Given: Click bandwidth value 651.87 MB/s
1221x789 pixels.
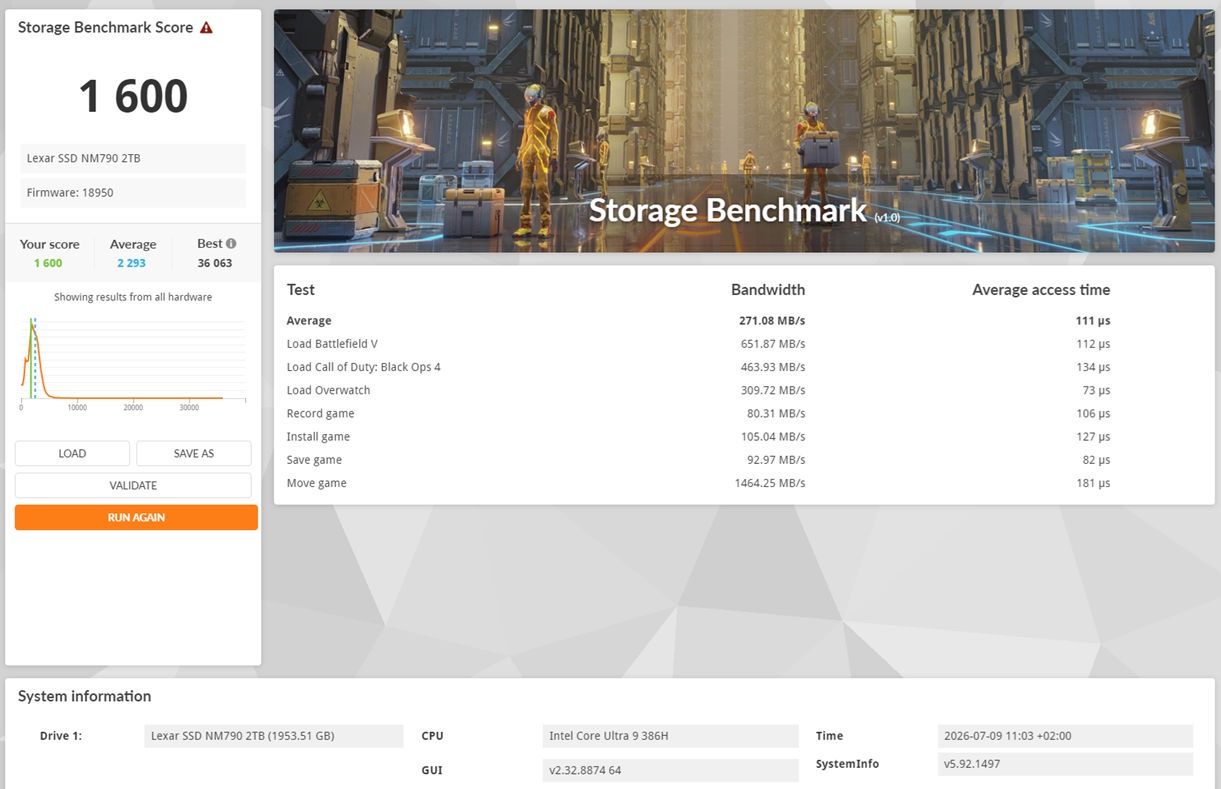Looking at the screenshot, I should click(x=773, y=344).
